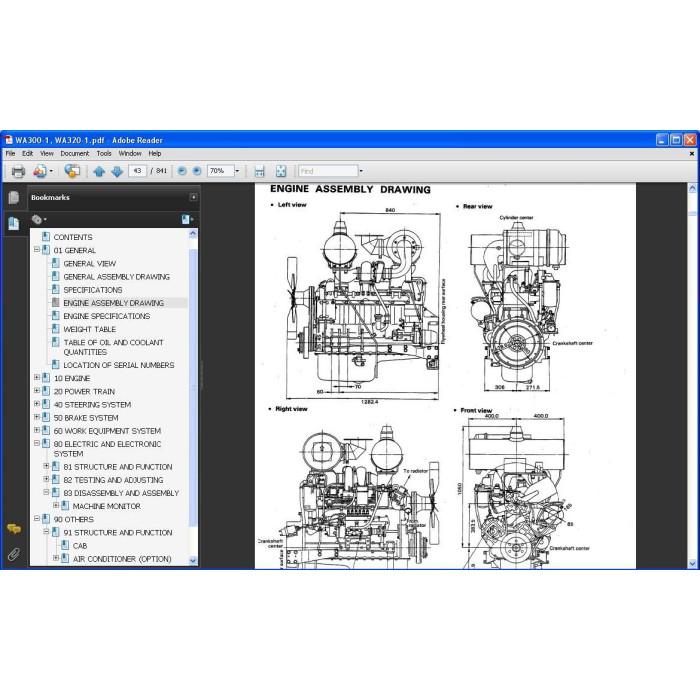The width and height of the screenshot is (700, 700).
Task: Click the Create PDF online toolbar icon
Action: [x=40, y=171]
